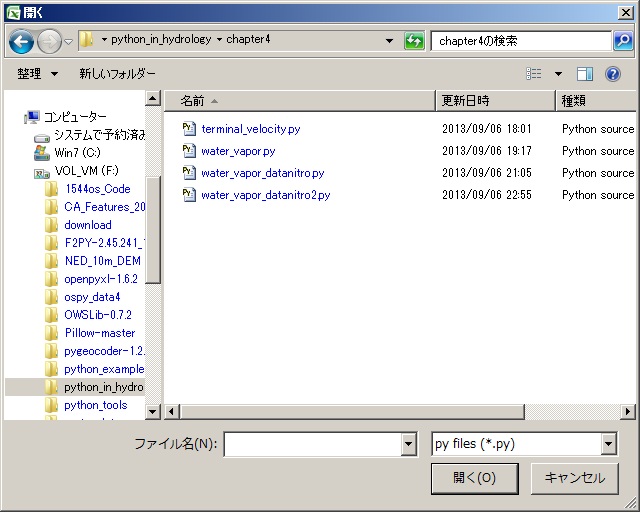Click the ファイル名 text input field

pyautogui.click(x=311, y=444)
